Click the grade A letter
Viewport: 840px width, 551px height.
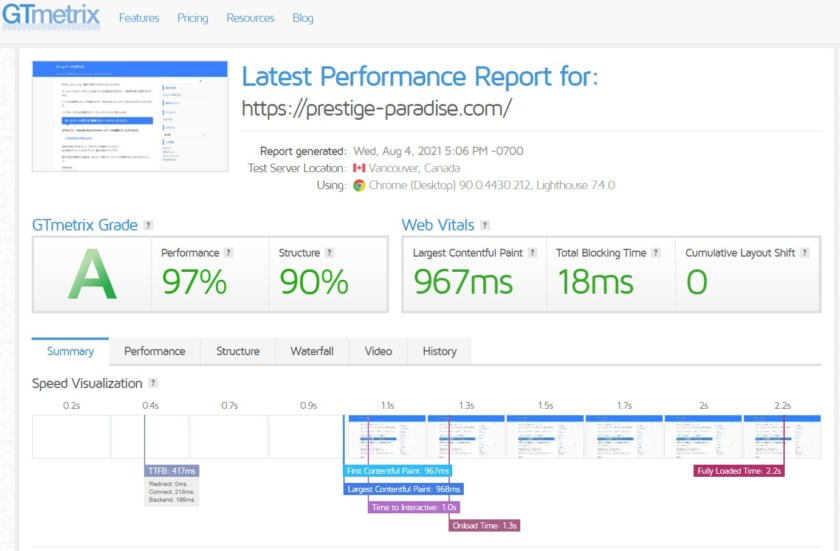pyautogui.click(x=92, y=275)
